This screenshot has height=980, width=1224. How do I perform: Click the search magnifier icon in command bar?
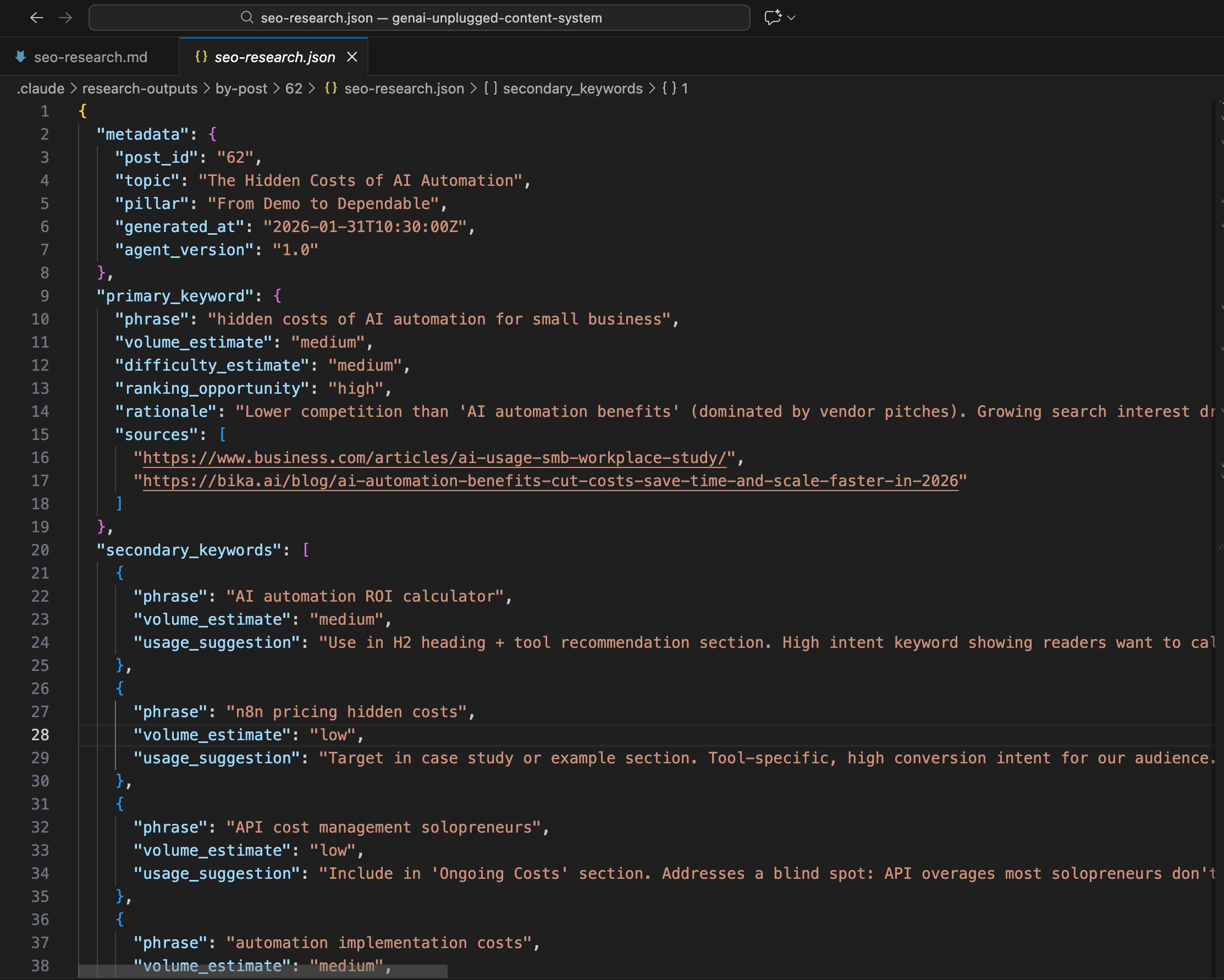[247, 18]
